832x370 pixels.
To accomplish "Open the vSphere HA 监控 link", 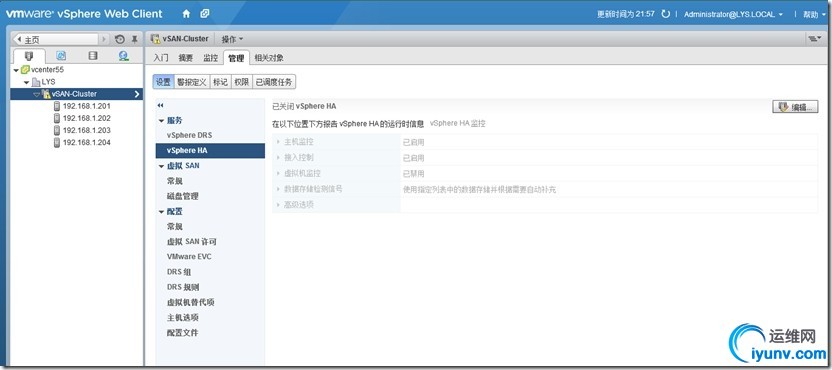I will pyautogui.click(x=457, y=123).
